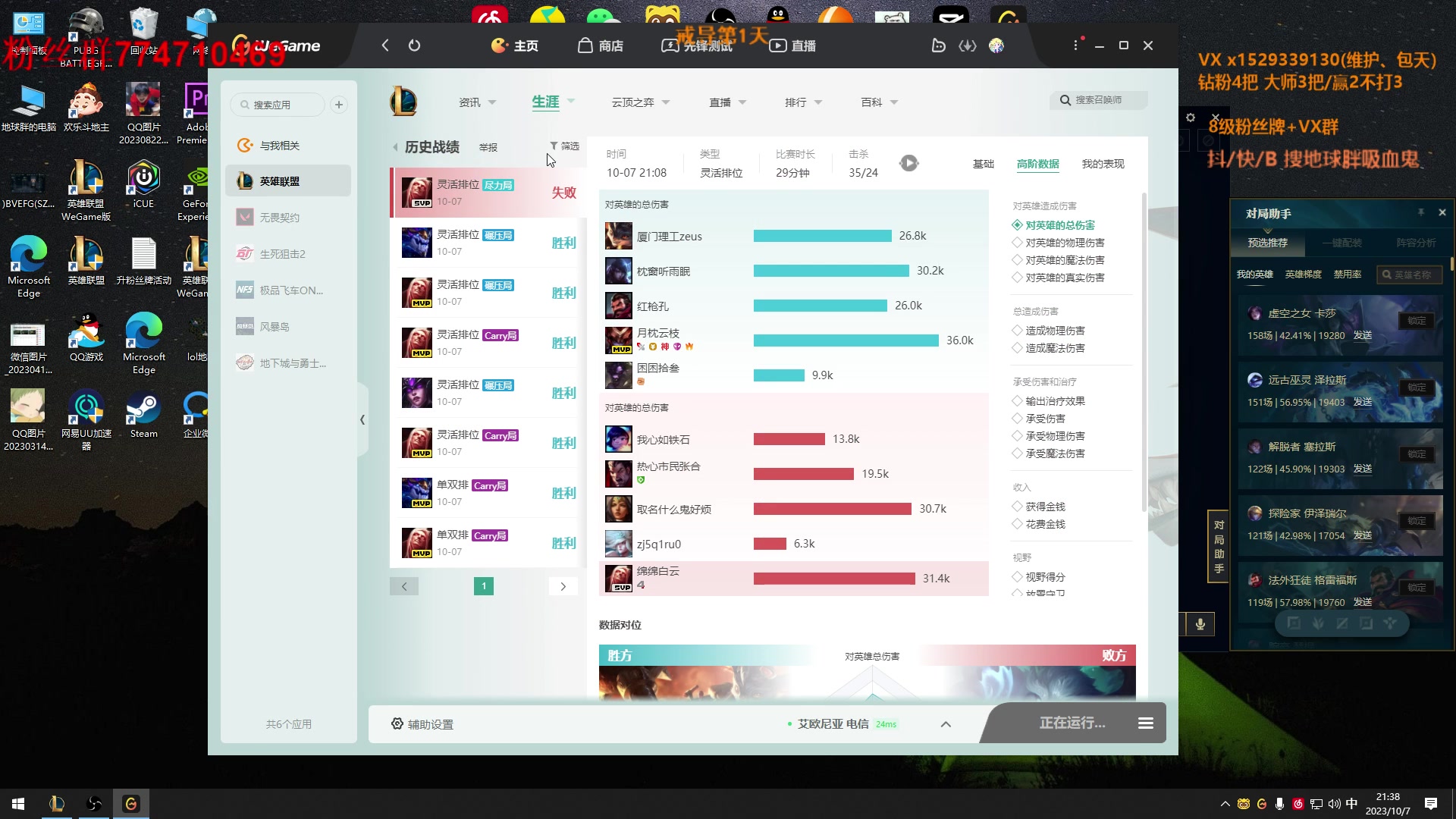Go back from 历史战绩 arrow

coord(395,147)
